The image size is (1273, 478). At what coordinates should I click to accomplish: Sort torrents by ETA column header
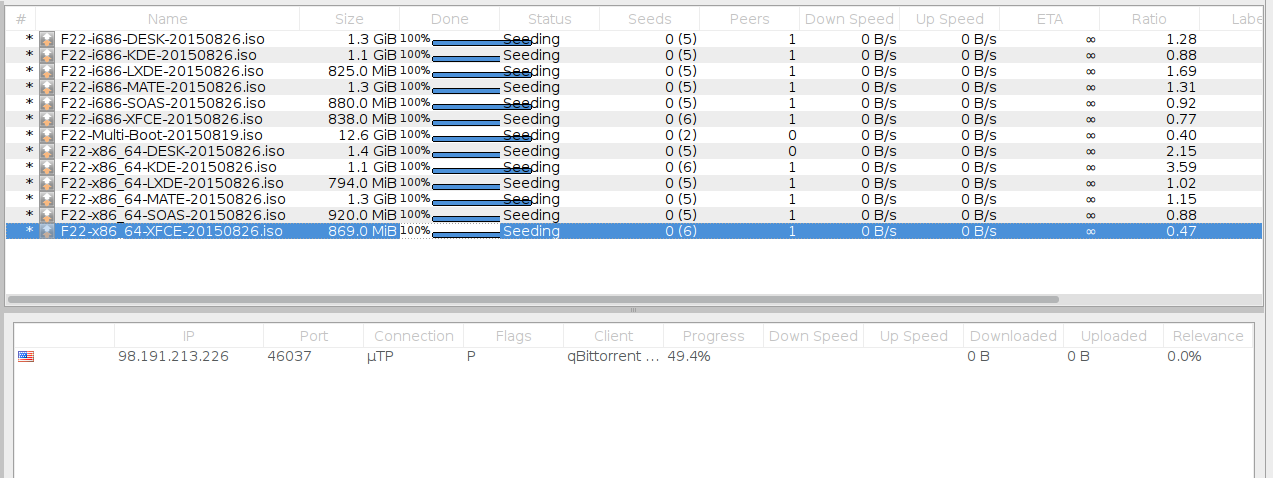pos(1049,19)
